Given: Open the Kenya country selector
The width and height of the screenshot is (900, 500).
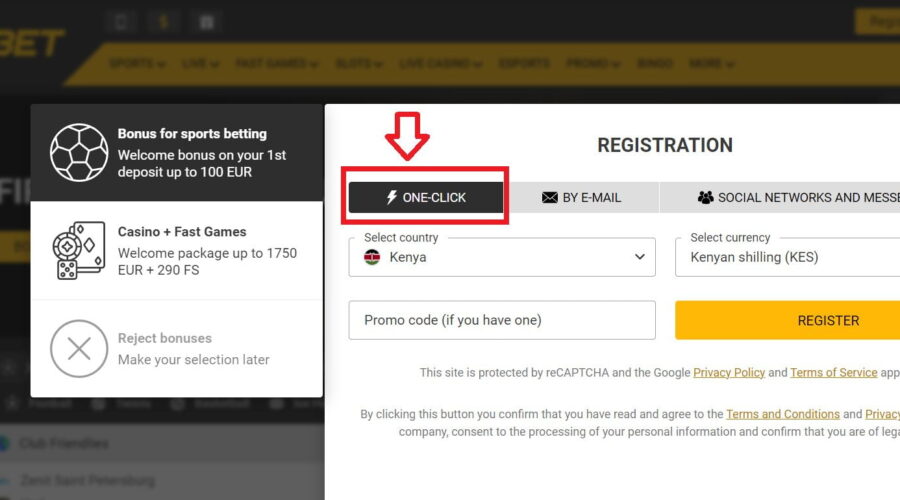Looking at the screenshot, I should (x=502, y=257).
